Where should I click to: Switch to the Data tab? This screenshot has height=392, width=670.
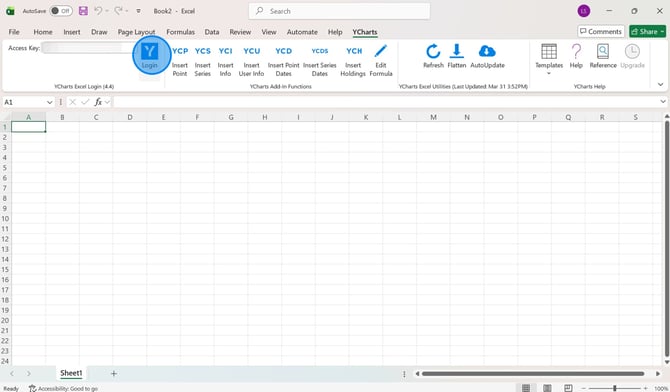pos(212,32)
